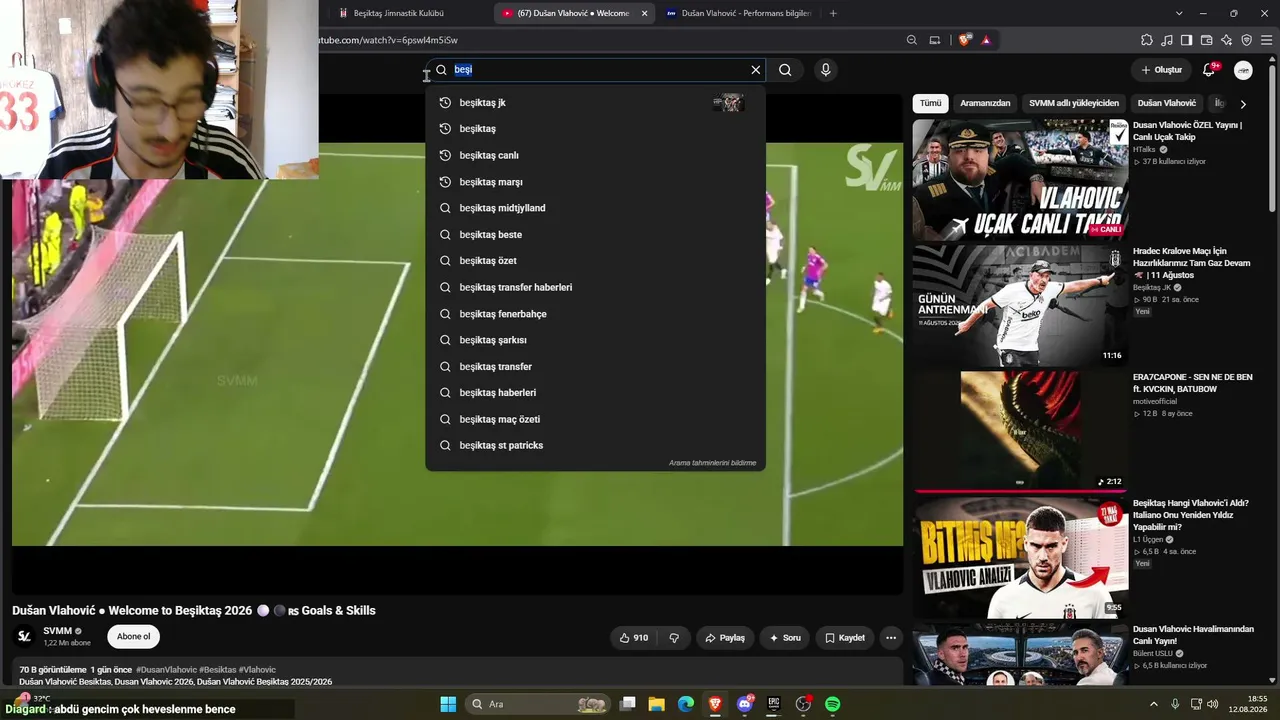
Task: Open the SVMM channel name link
Action: click(58, 631)
